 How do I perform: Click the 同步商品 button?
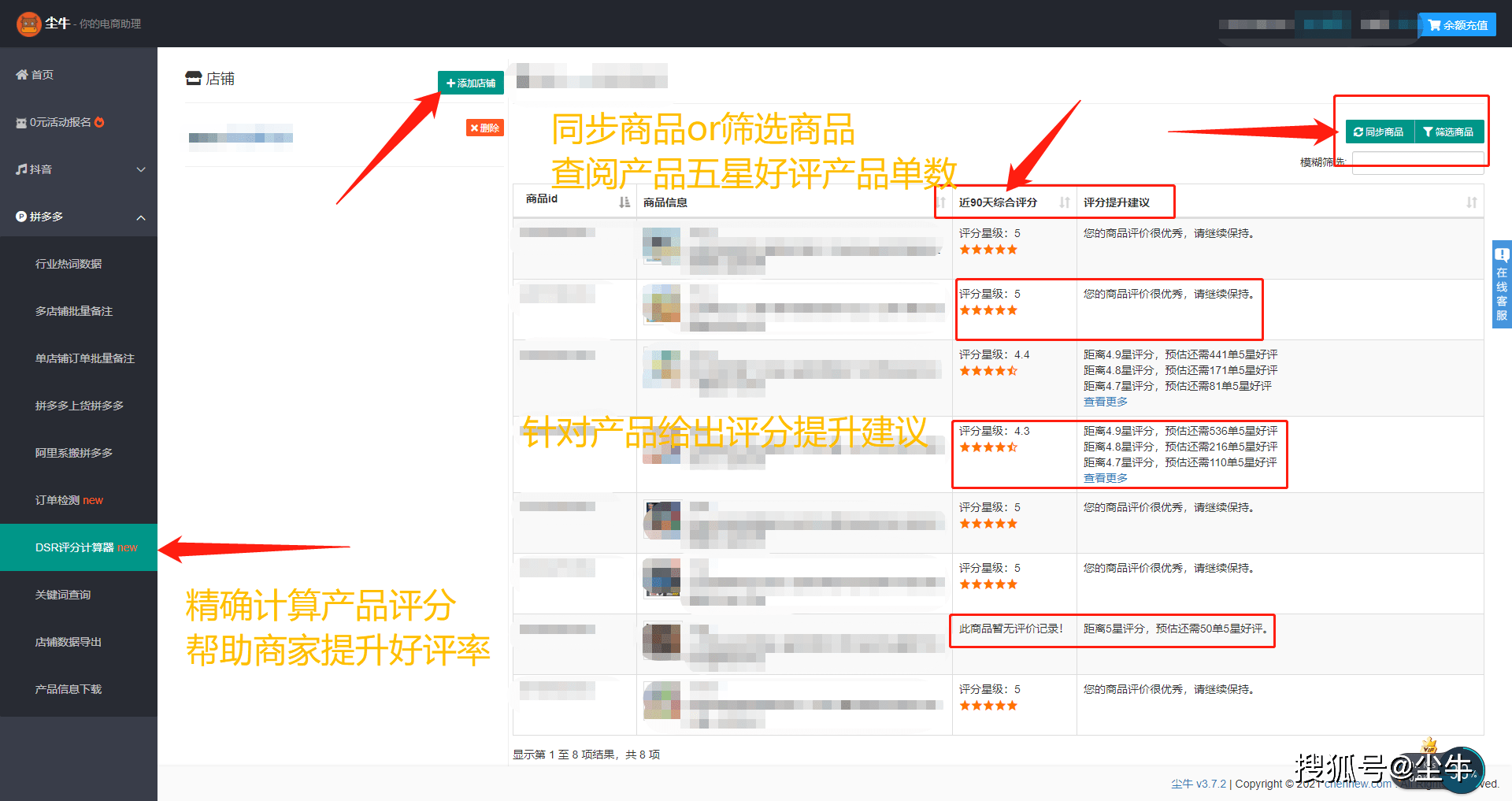1380,132
